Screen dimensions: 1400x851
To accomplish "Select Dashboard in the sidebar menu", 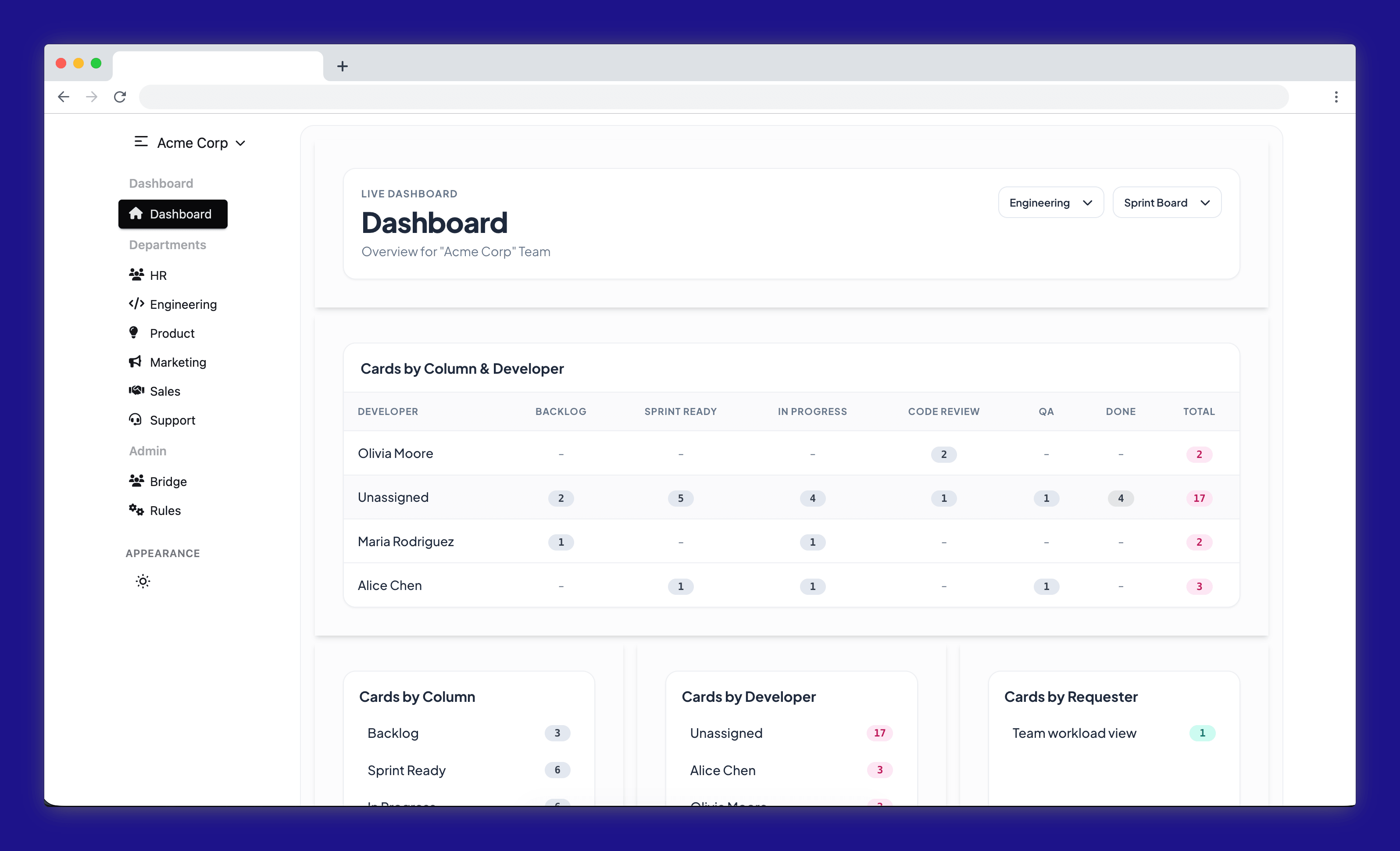I will (180, 214).
